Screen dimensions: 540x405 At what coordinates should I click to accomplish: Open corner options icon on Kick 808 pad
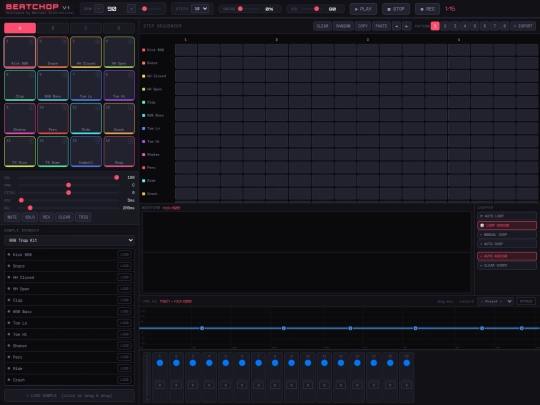click(x=31, y=41)
